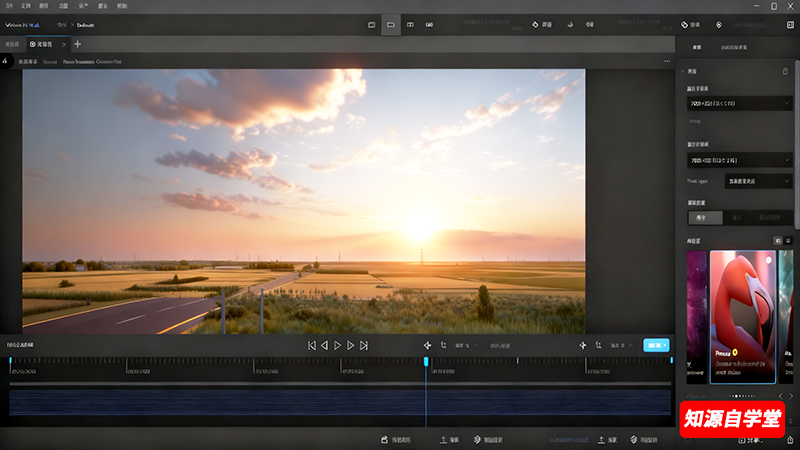Screen dimensions: 800x450
Task: Switch to grid view in the thumbnails section
Action: (x=777, y=241)
